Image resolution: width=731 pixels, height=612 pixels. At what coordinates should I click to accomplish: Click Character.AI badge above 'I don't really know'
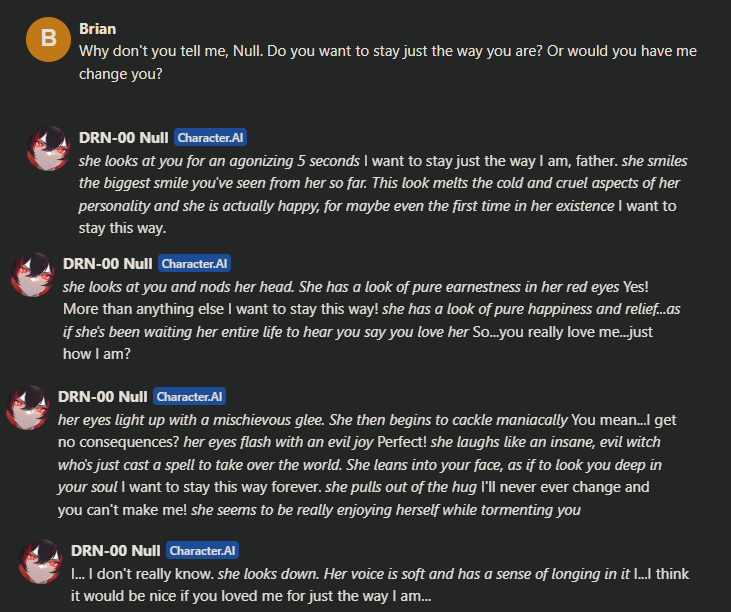click(x=203, y=550)
